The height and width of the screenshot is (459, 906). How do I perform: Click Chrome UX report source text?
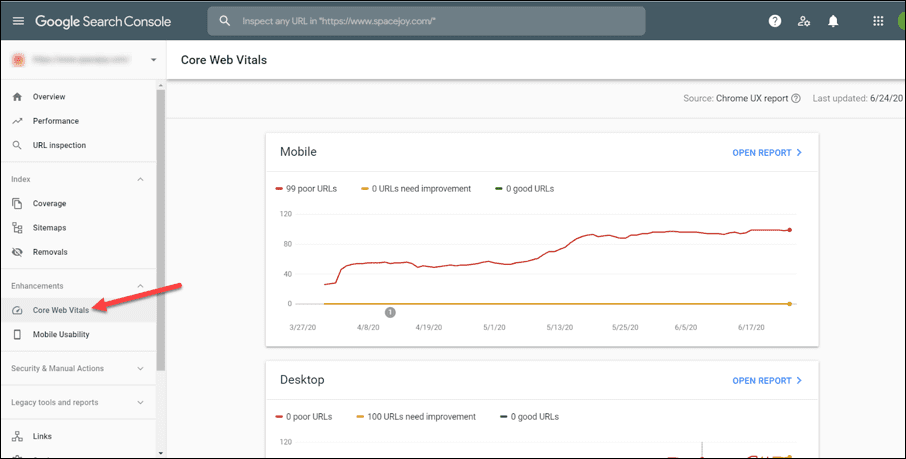(x=752, y=98)
